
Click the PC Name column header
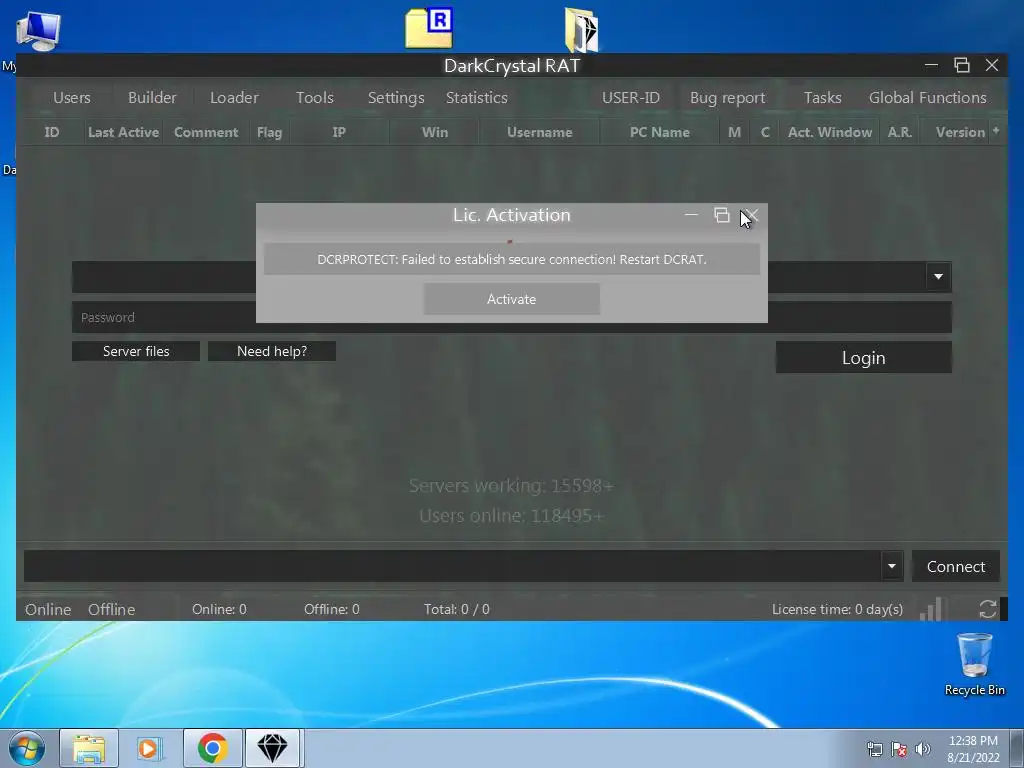pos(660,133)
